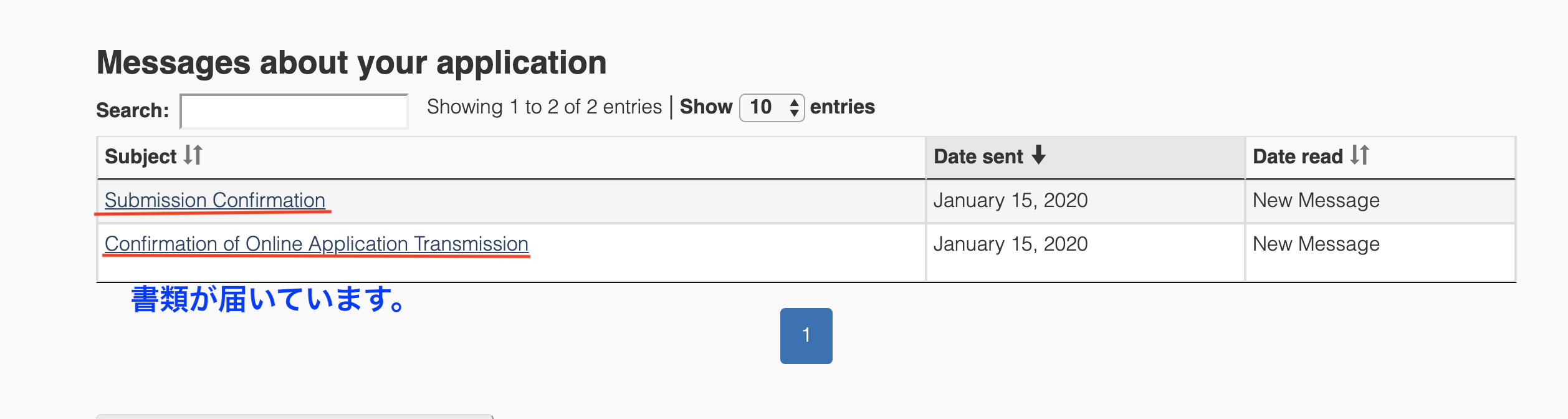Click New Message status in Submission Confirmation row
The image size is (1568, 419).
[x=1316, y=200]
